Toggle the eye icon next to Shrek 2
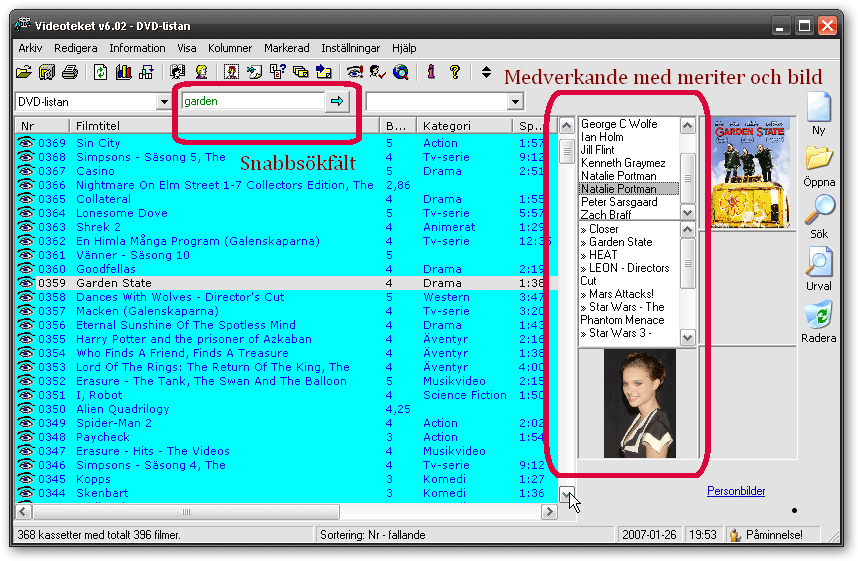The width and height of the screenshot is (858, 561). [26, 227]
